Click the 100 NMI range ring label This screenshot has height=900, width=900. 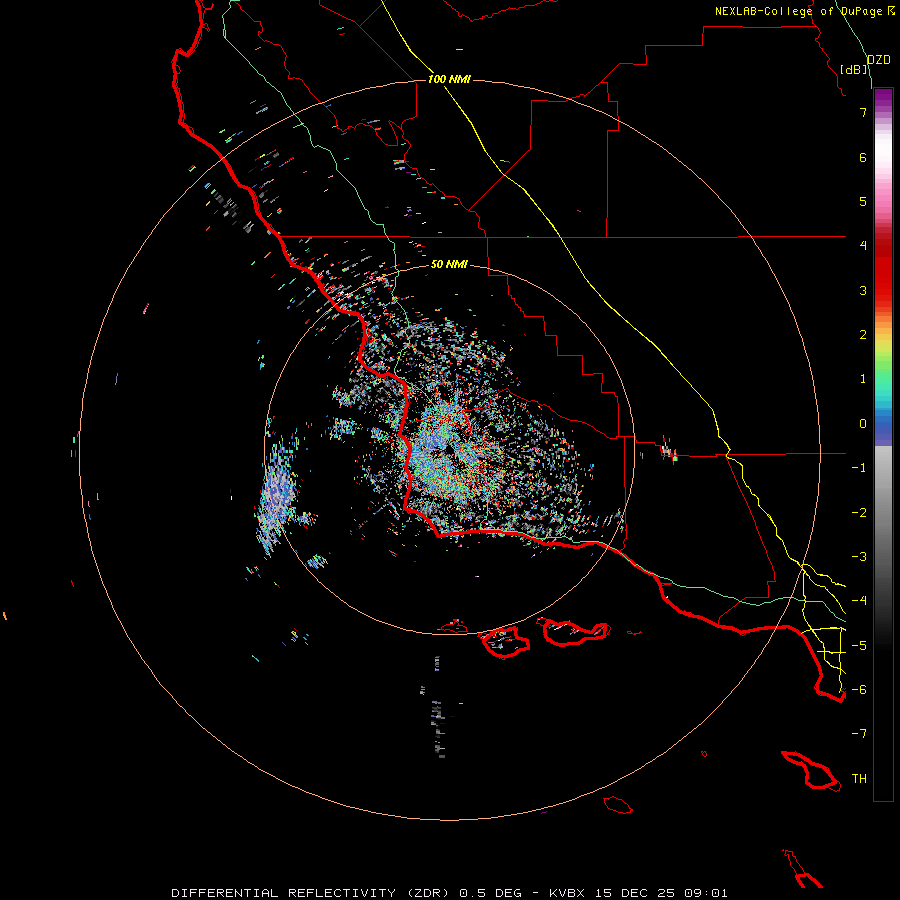449,79
